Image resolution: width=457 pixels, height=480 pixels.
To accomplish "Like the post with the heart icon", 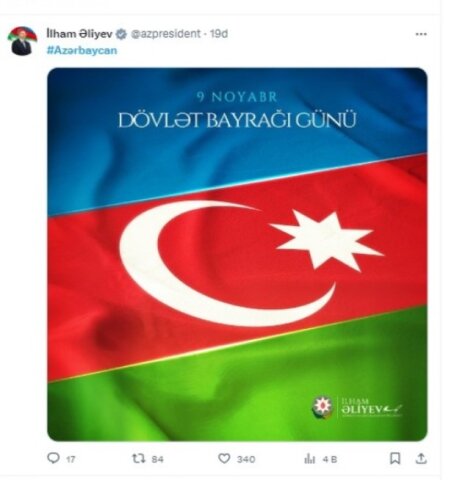I will [x=224, y=458].
